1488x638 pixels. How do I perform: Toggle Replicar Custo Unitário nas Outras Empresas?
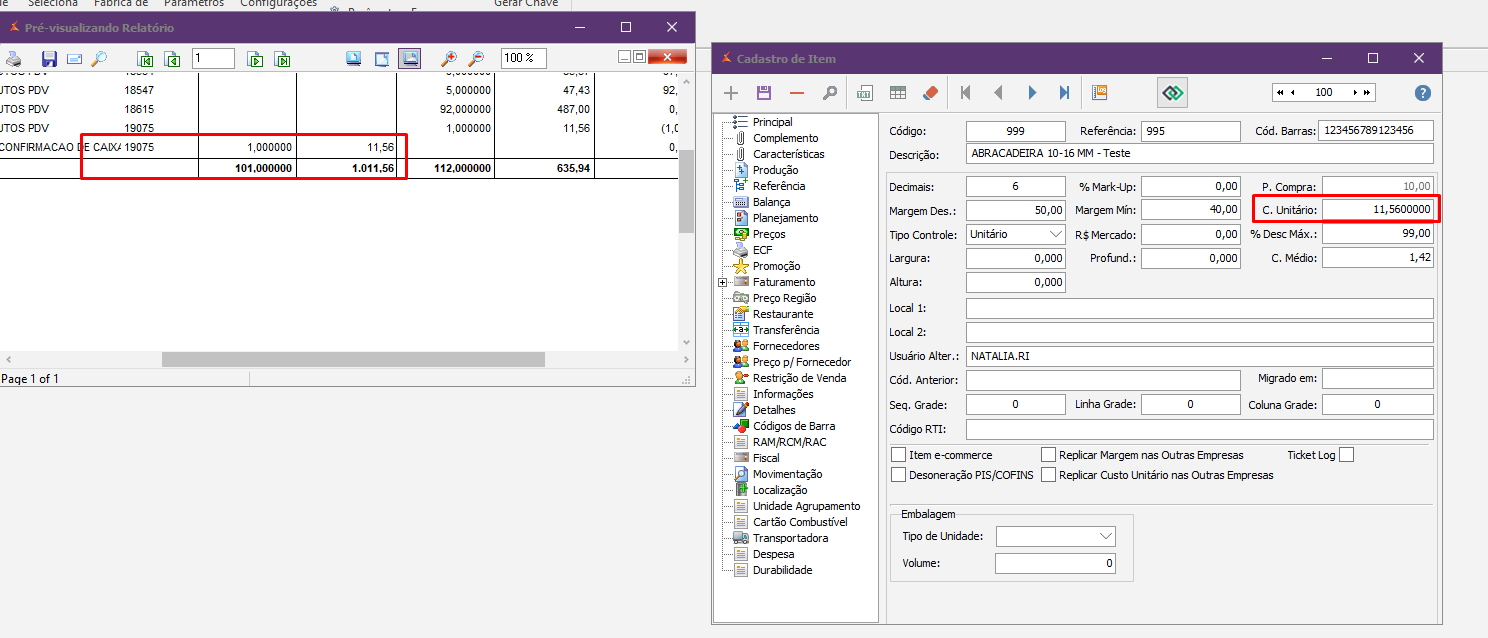[1048, 475]
